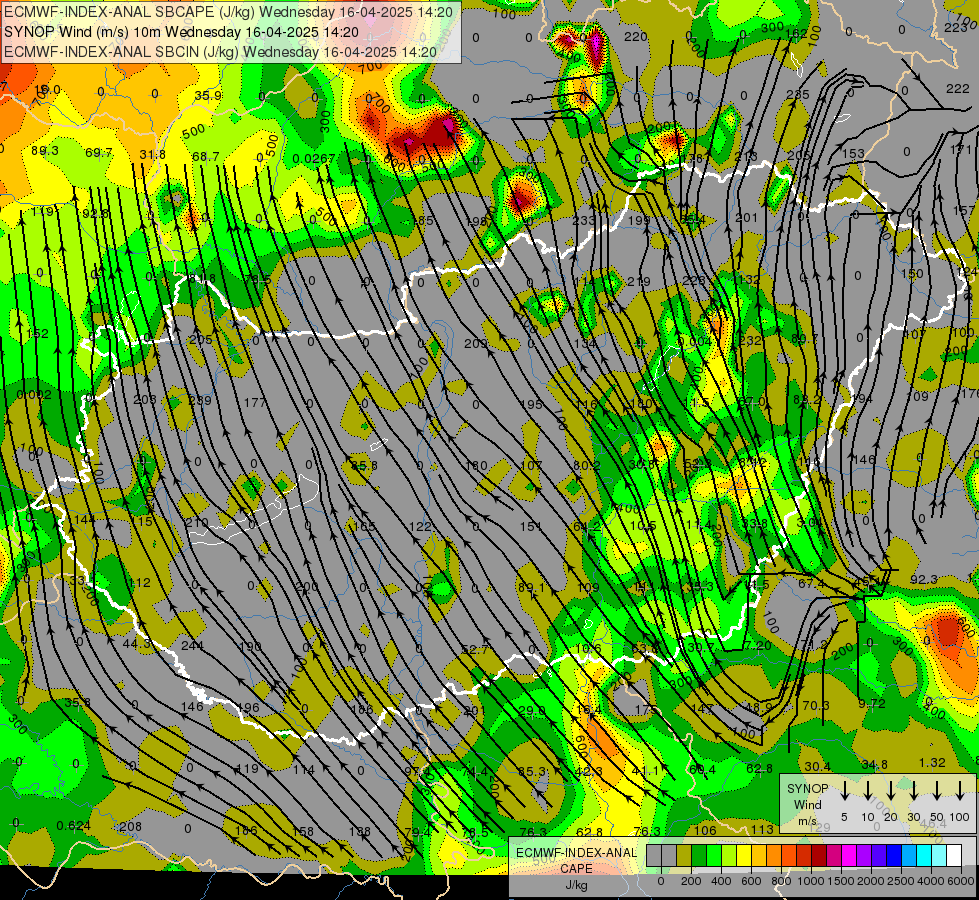Screen dimensions: 979x900
Task: Pick the yellow swatch in the CAPE legend
Action: tap(744, 855)
